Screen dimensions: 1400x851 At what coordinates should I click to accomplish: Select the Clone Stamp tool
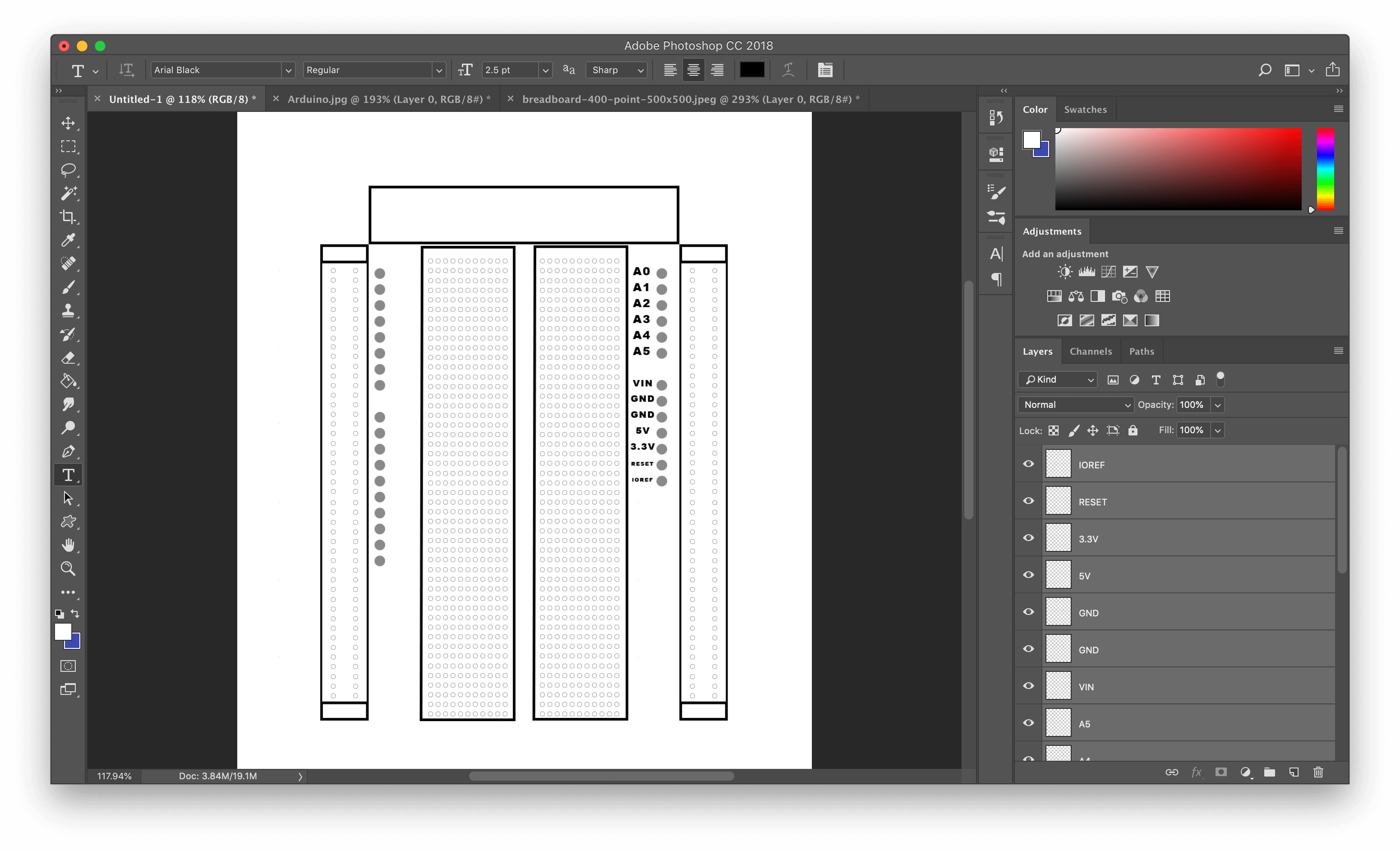click(68, 310)
